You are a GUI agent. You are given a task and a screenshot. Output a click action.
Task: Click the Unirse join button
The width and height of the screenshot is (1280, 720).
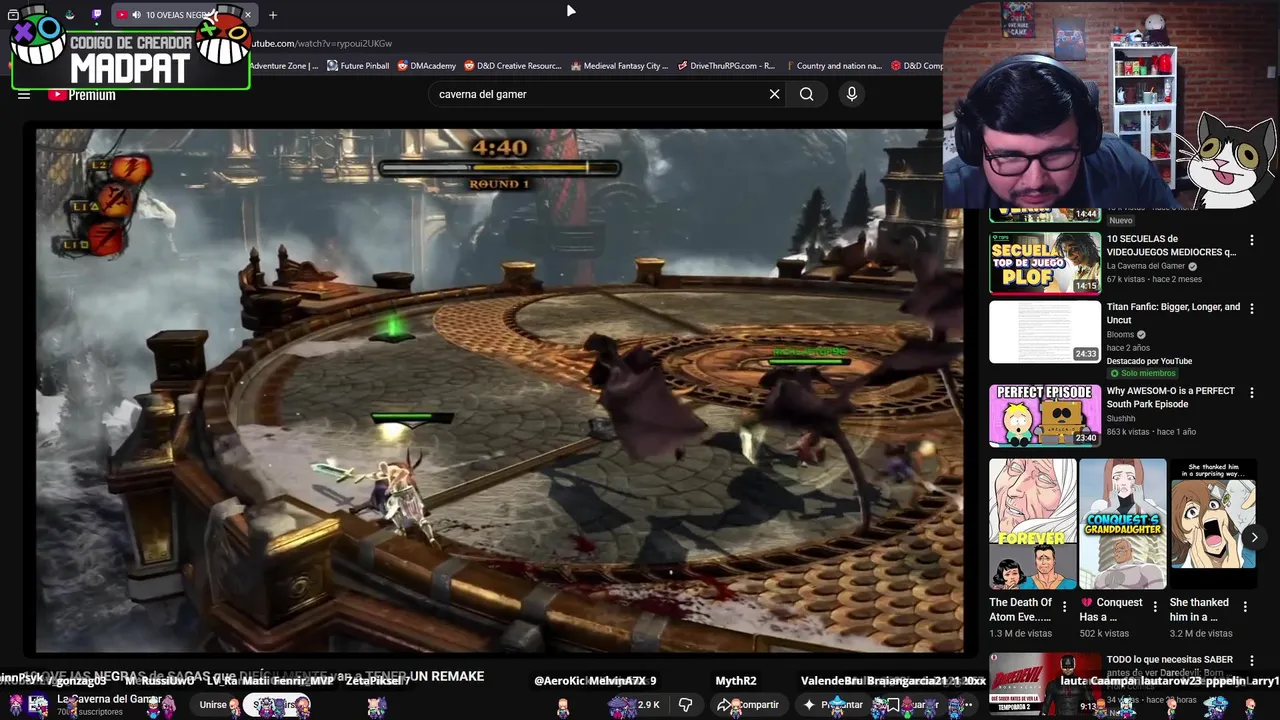point(214,705)
